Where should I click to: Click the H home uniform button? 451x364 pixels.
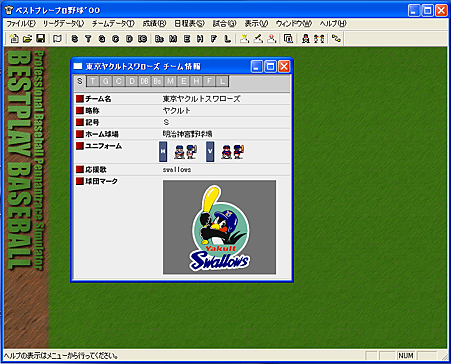tap(163, 151)
